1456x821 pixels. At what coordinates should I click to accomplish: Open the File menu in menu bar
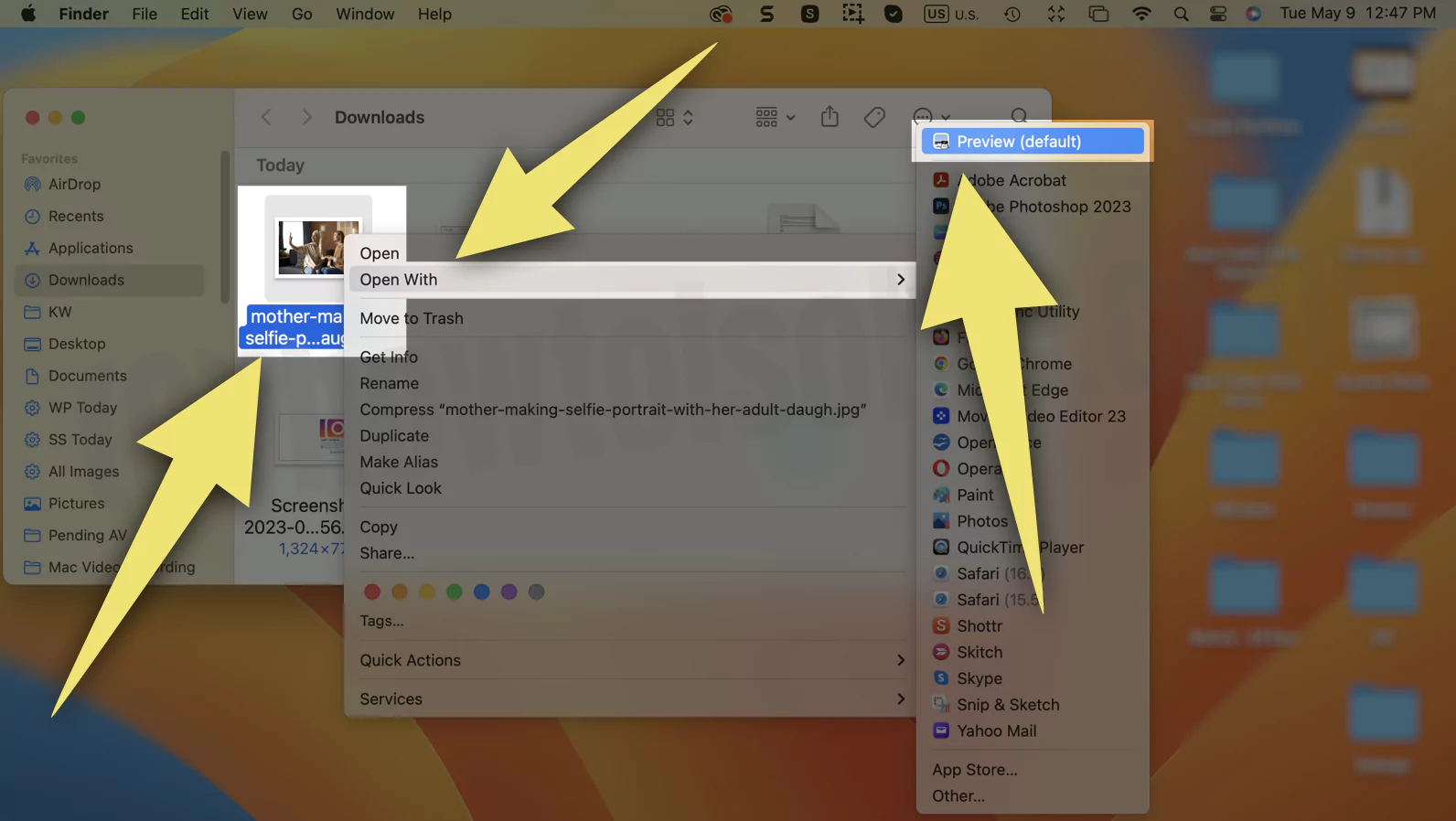(x=145, y=14)
